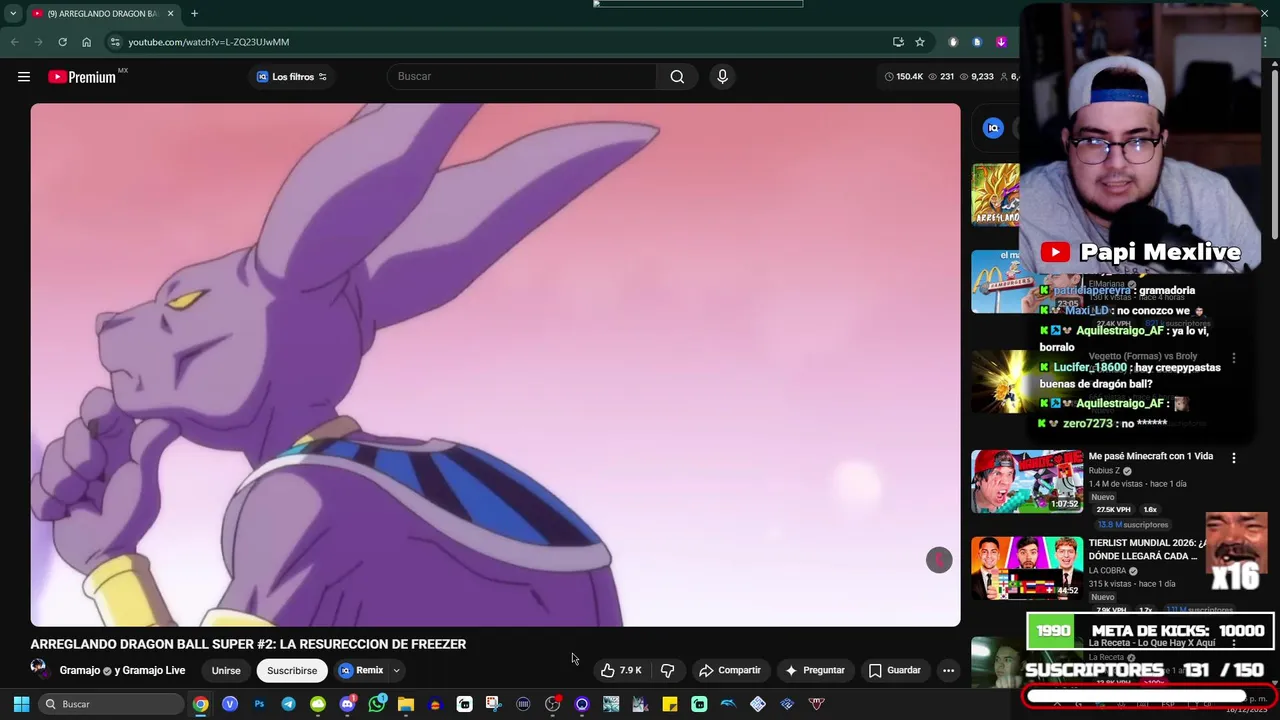
Task: Click install app icon in address bar
Action: tap(898, 42)
